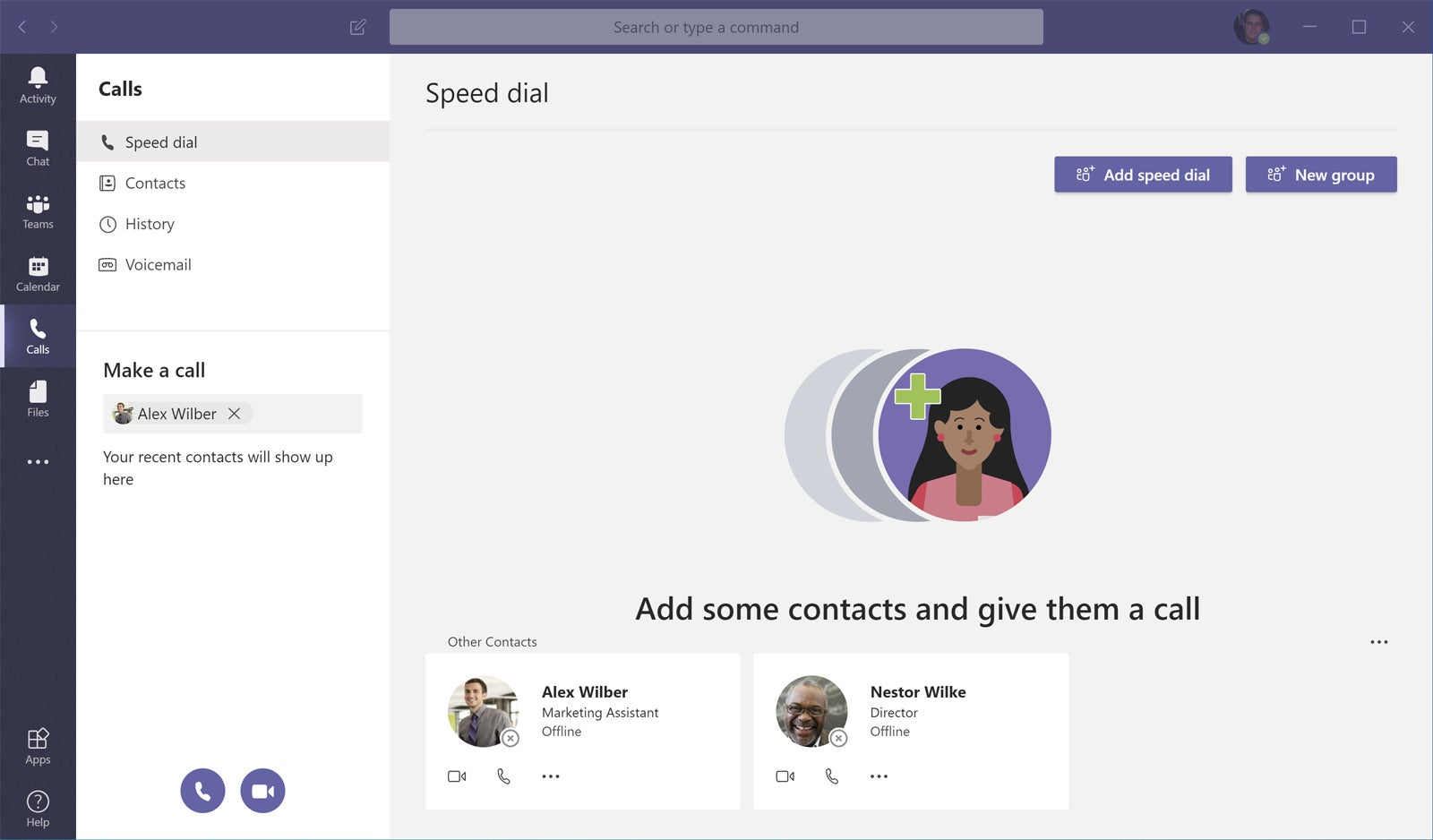Show more apps ellipsis in sidebar

[x=38, y=462]
